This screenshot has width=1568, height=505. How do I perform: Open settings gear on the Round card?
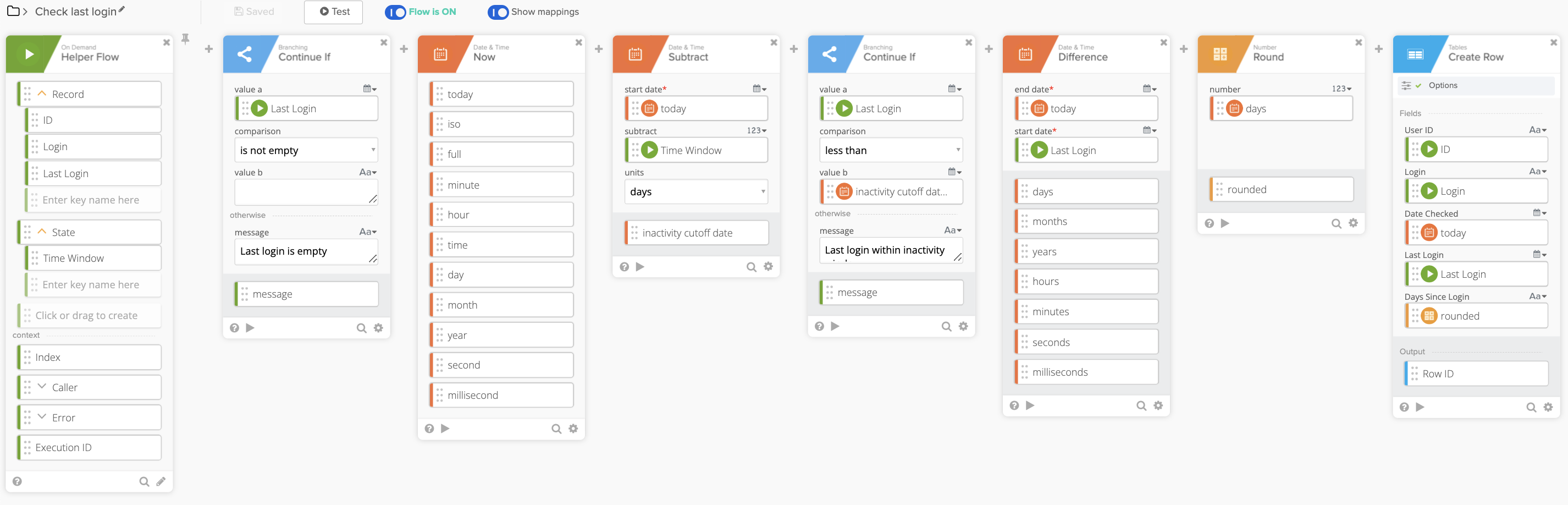(1353, 223)
